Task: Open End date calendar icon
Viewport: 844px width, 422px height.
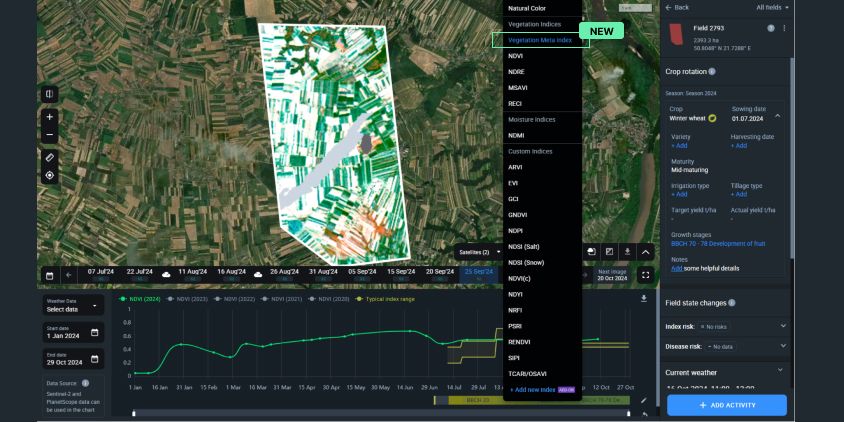Action: 95,359
